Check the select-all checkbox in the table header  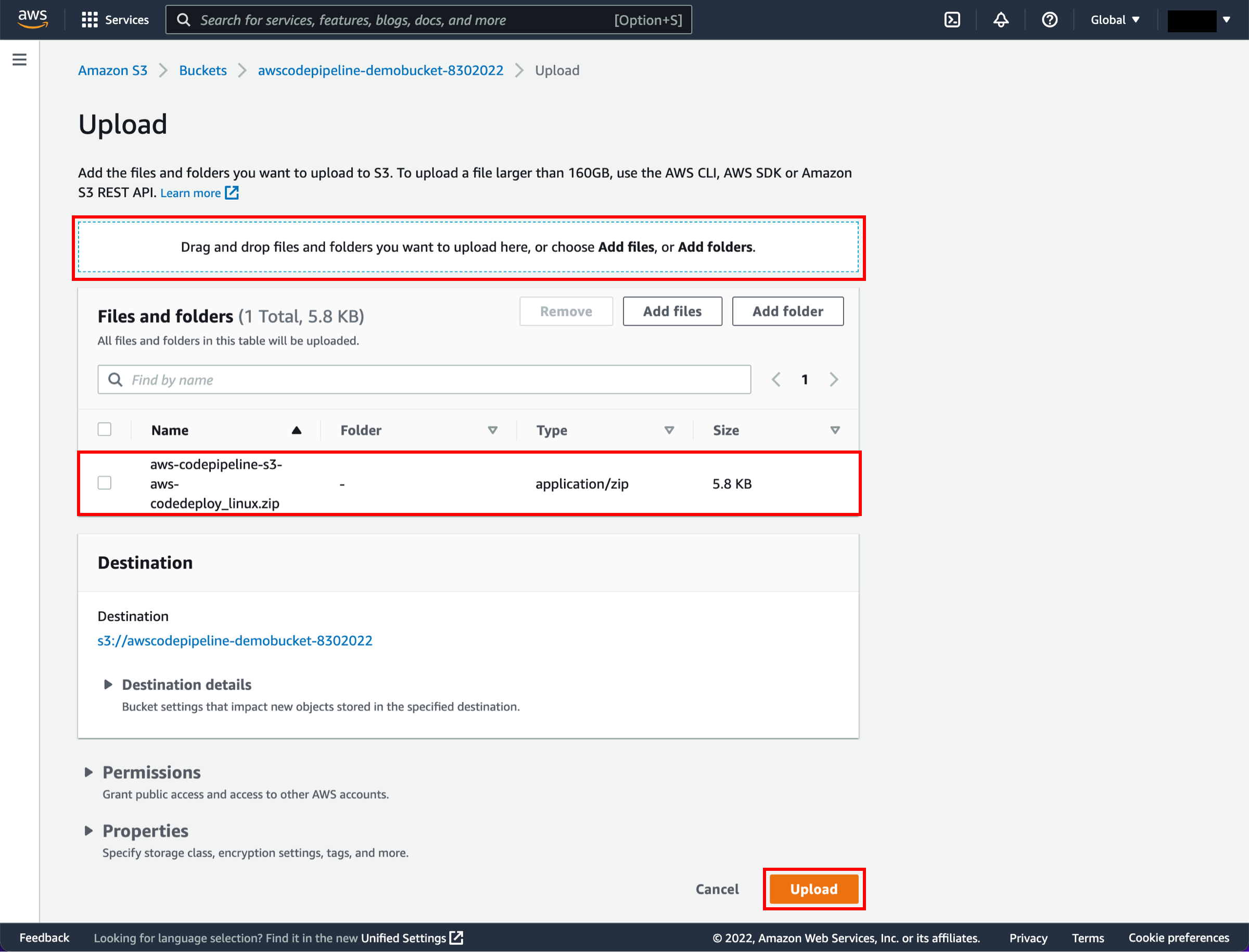104,430
